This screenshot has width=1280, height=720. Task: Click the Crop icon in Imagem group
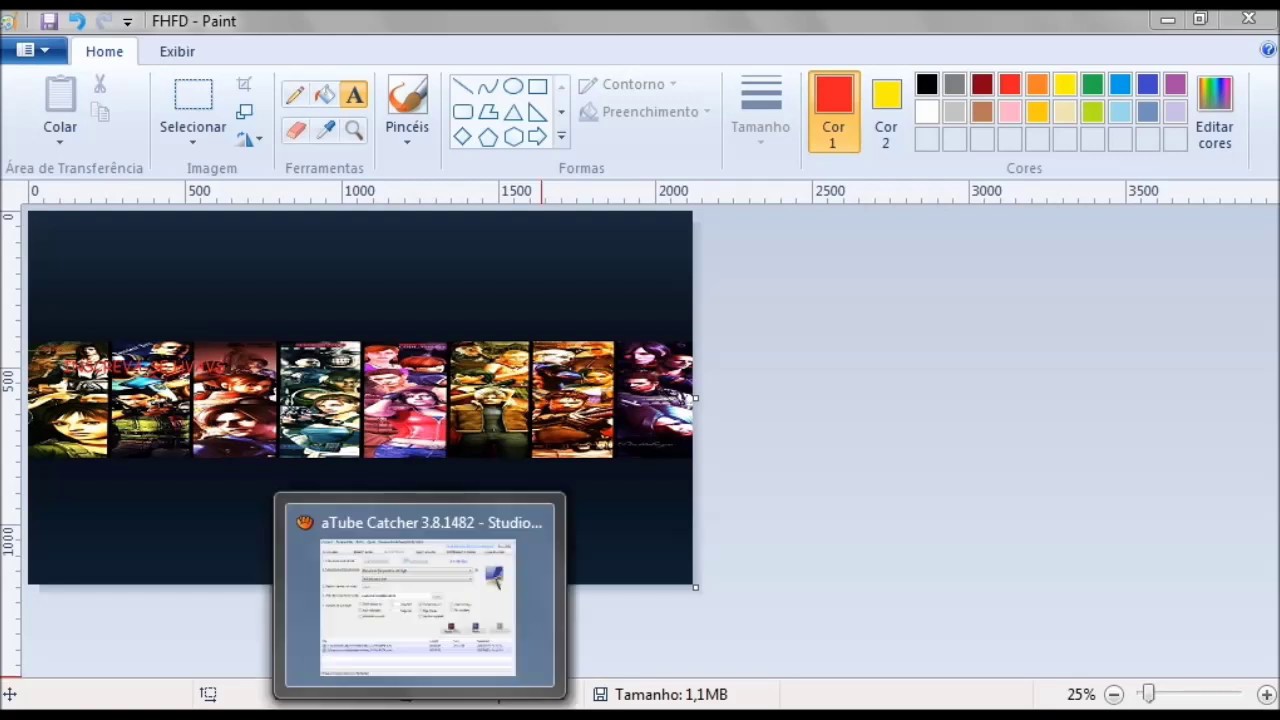click(x=245, y=84)
